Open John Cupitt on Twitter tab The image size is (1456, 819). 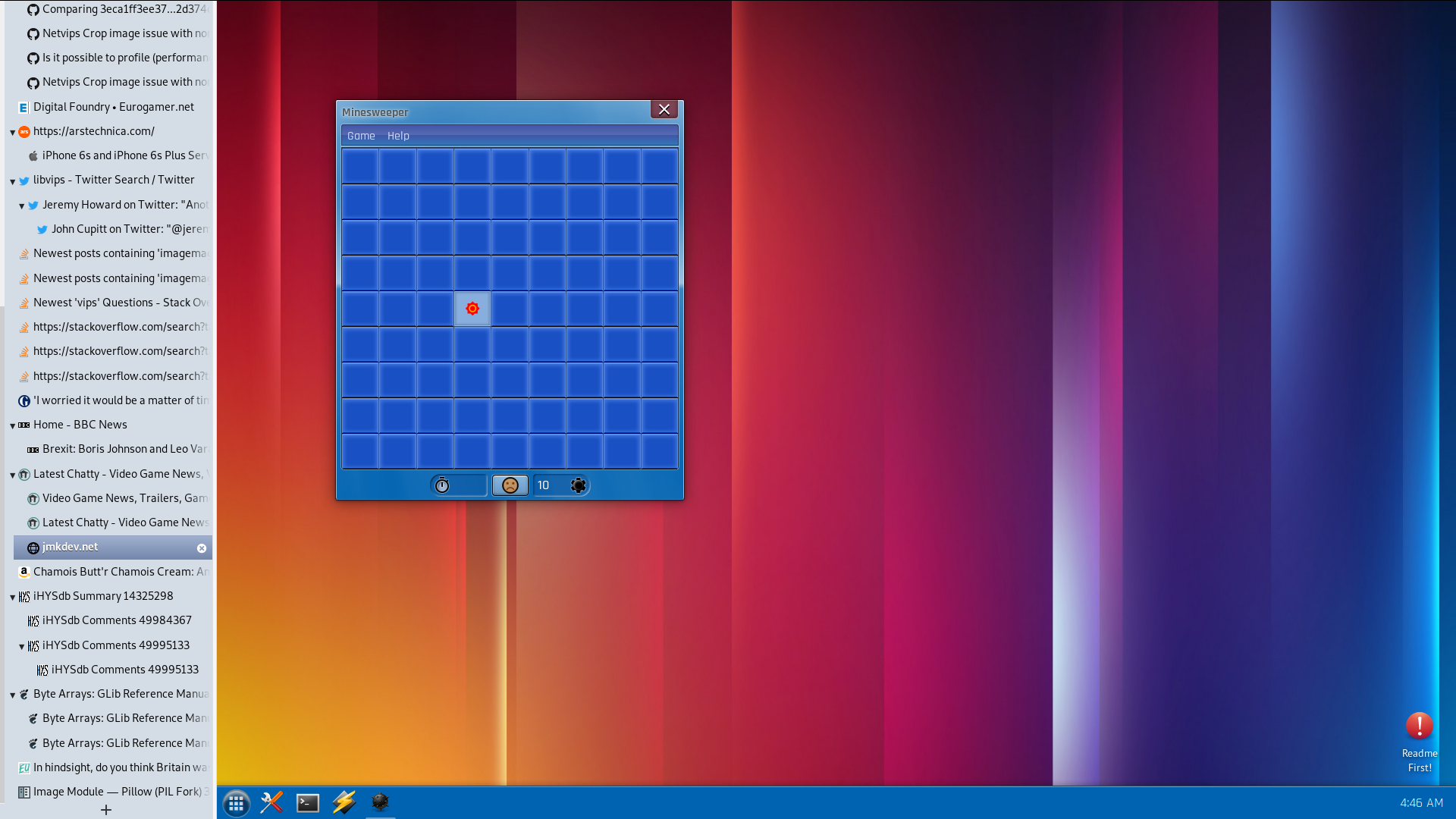pos(121,229)
